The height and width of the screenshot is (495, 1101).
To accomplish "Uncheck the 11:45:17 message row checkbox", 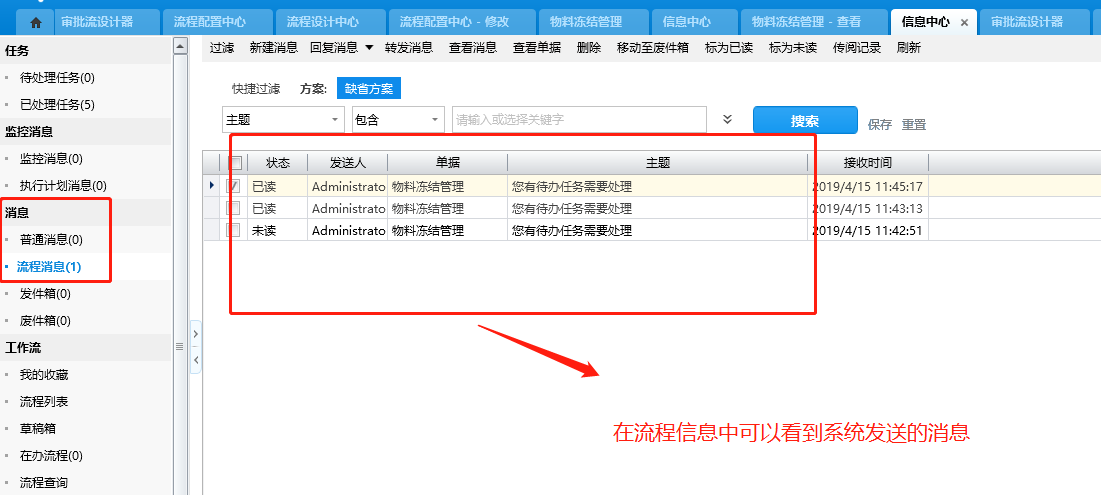I will click(235, 187).
